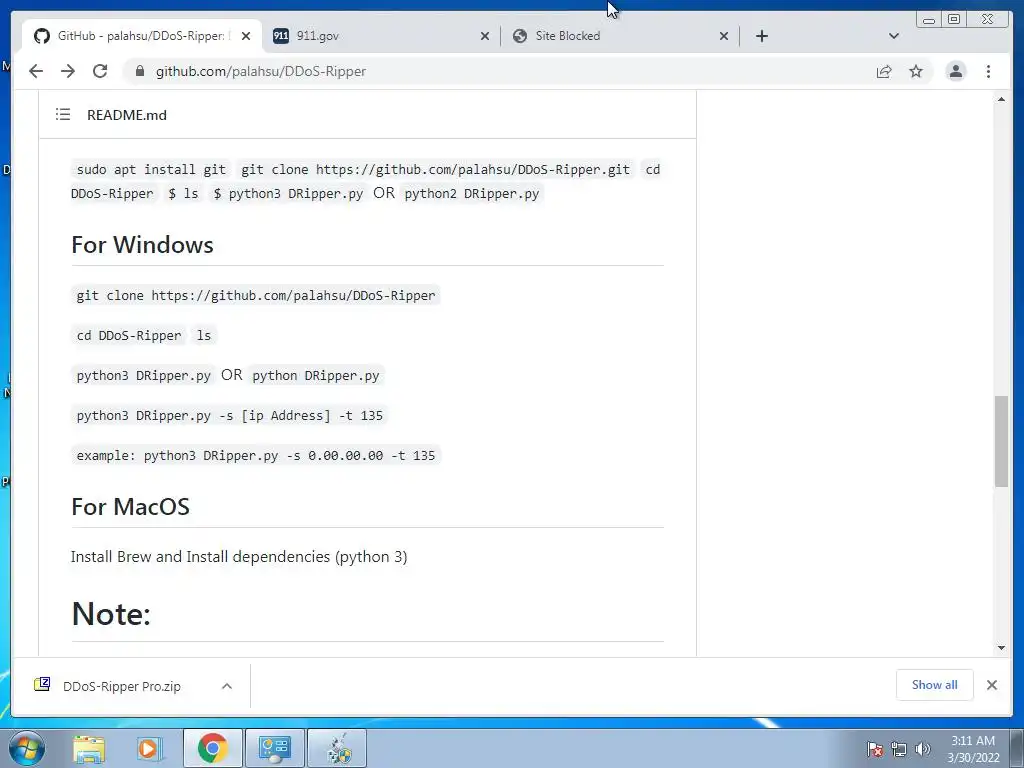Click the 'For Windows' heading
Image resolution: width=1024 pixels, height=768 pixels.
click(x=142, y=245)
